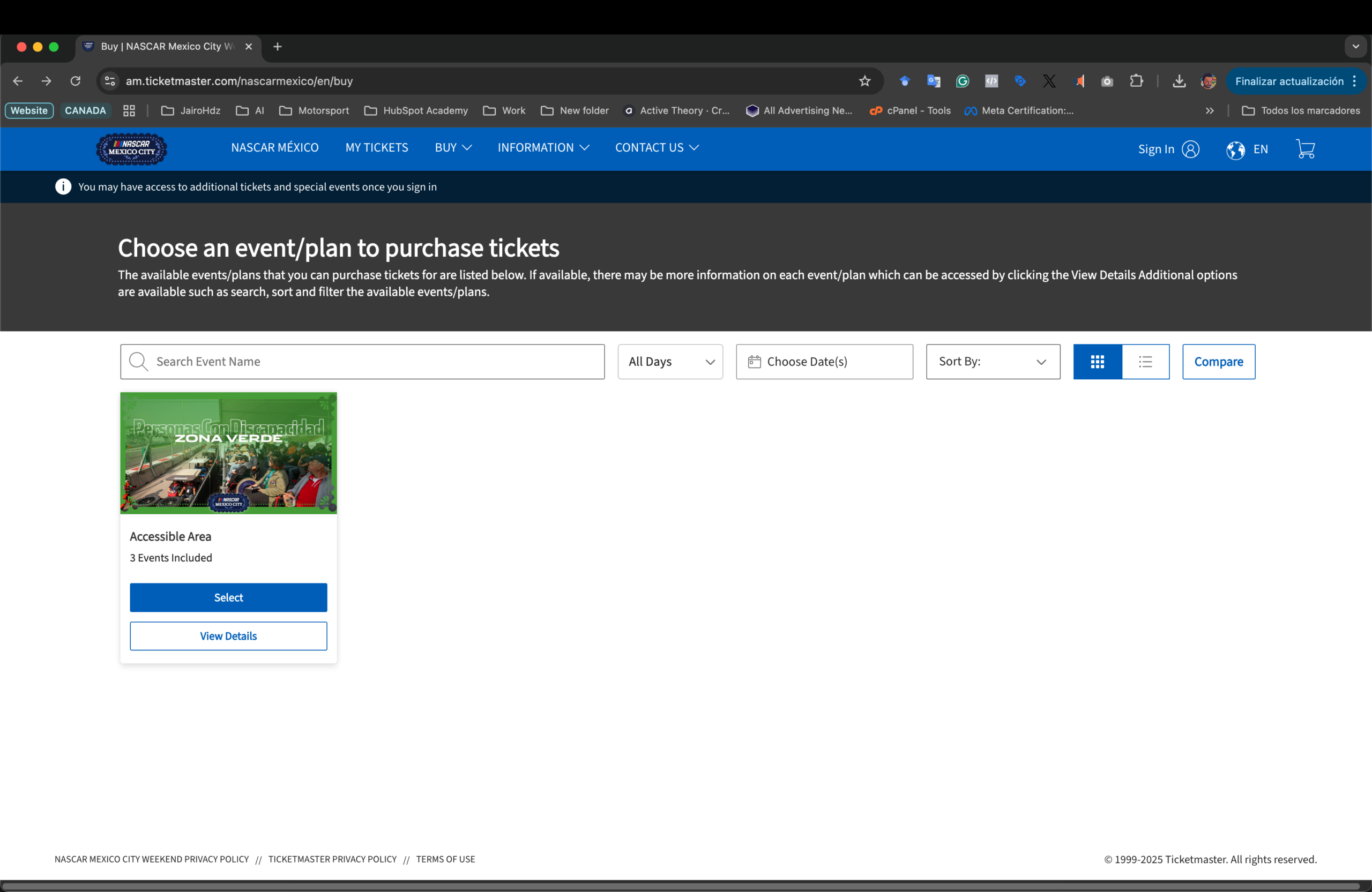Viewport: 1372px width, 892px height.
Task: Switch to grid view
Action: [1097, 362]
